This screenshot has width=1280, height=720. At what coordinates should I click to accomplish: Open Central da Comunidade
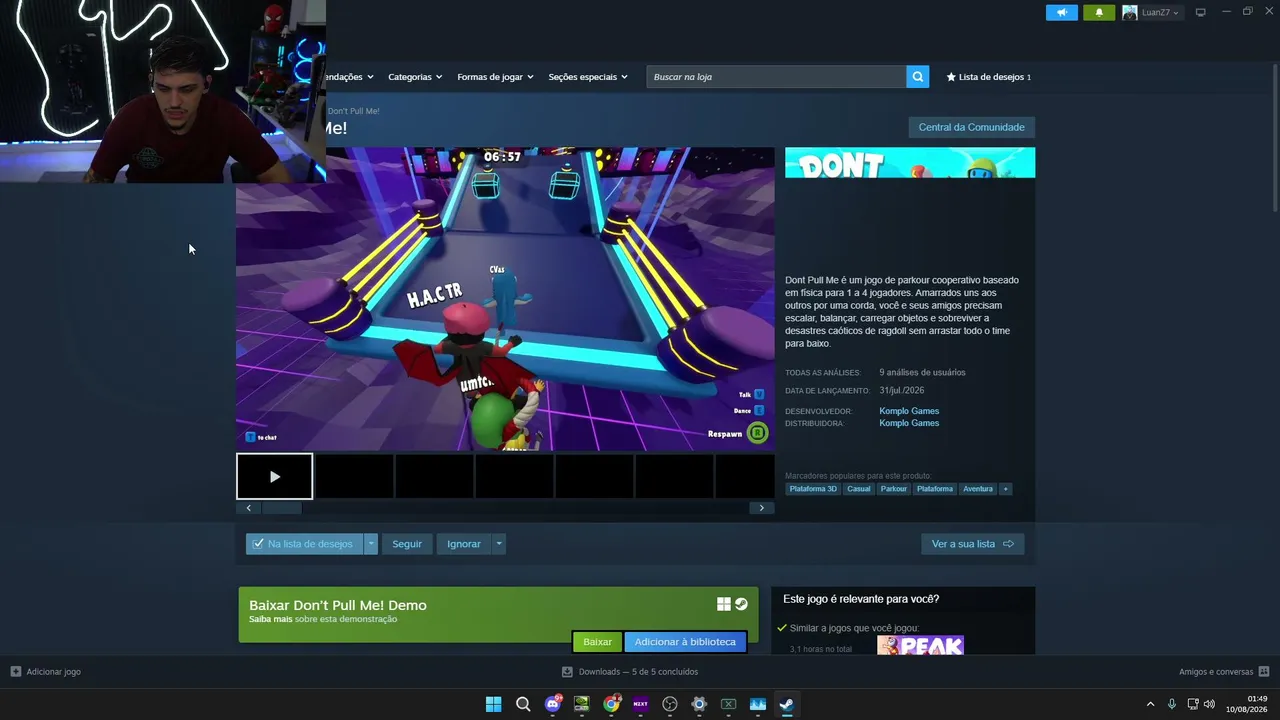(972, 127)
